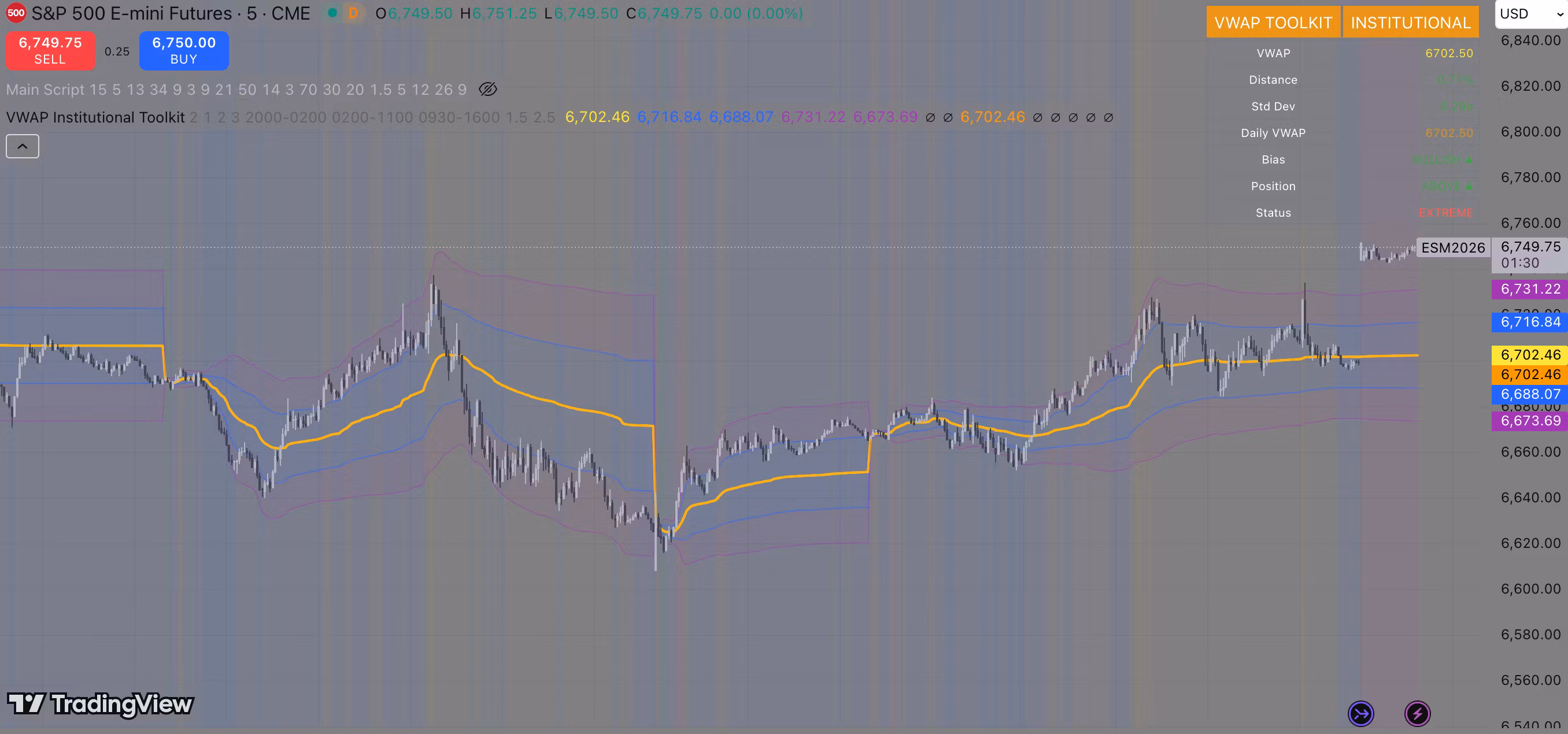Click the 0.71% Distance value
Screen dimensions: 1568x734
[x=1455, y=80]
